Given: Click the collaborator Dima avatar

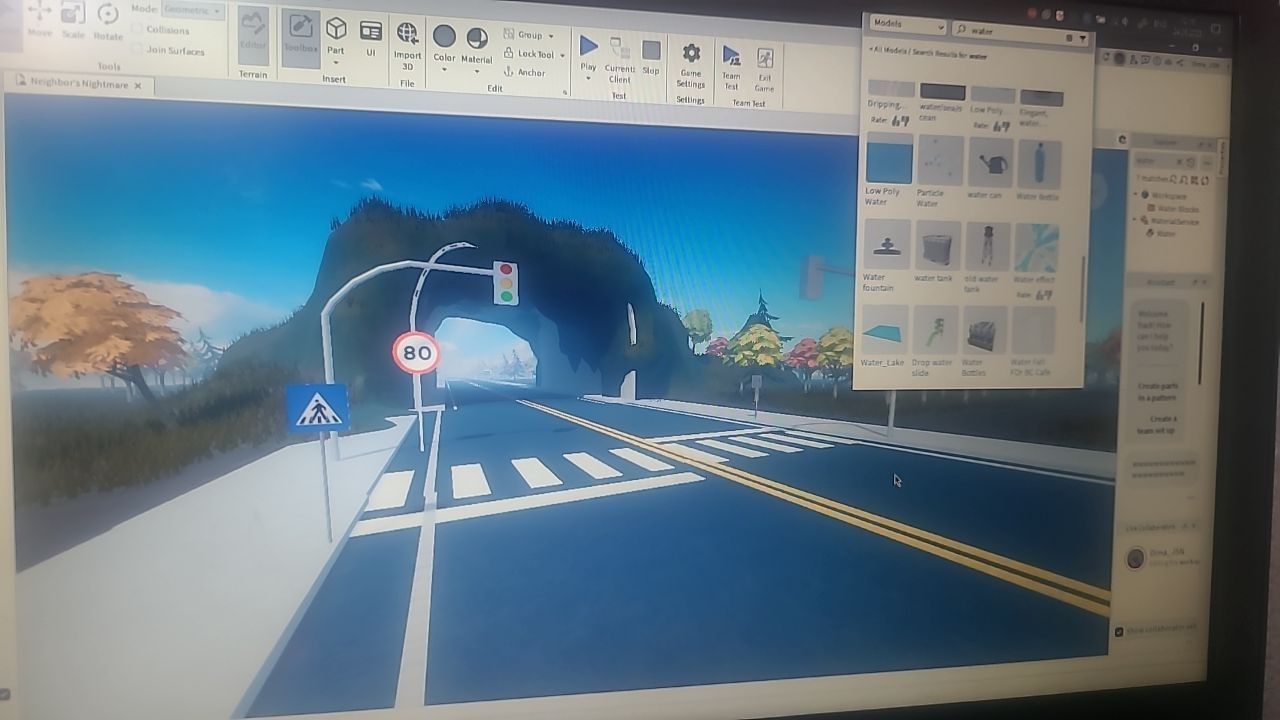Looking at the screenshot, I should [x=1135, y=558].
